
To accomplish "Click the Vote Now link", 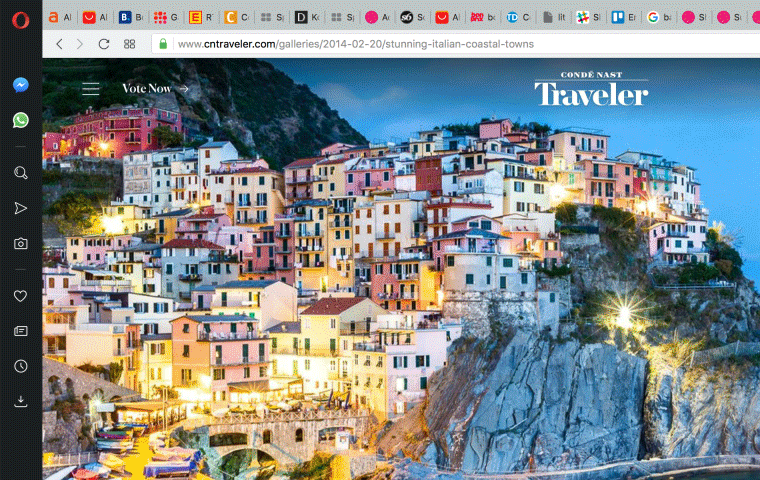I will (x=155, y=88).
